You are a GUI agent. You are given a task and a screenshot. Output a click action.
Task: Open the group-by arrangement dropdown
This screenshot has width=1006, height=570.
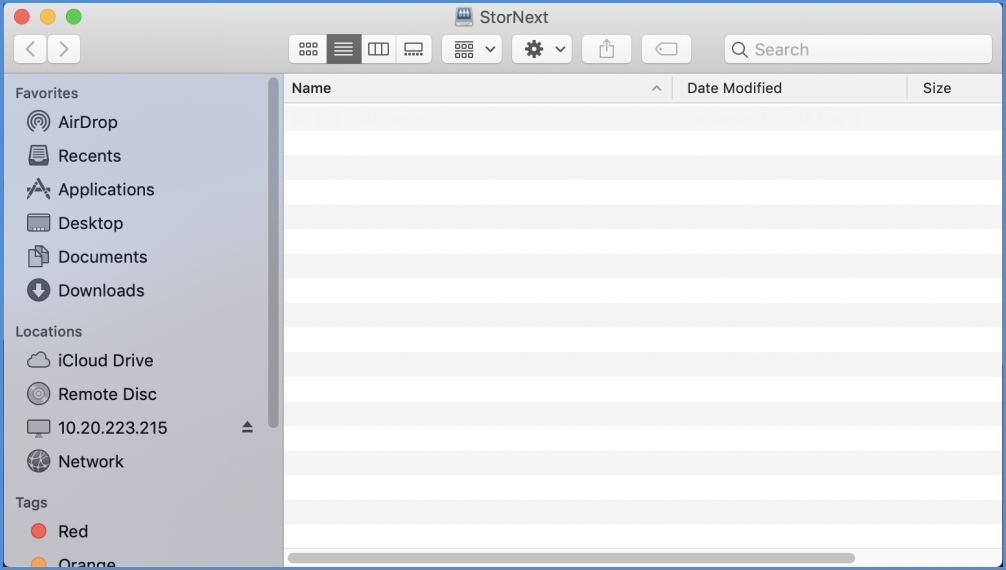[x=472, y=49]
